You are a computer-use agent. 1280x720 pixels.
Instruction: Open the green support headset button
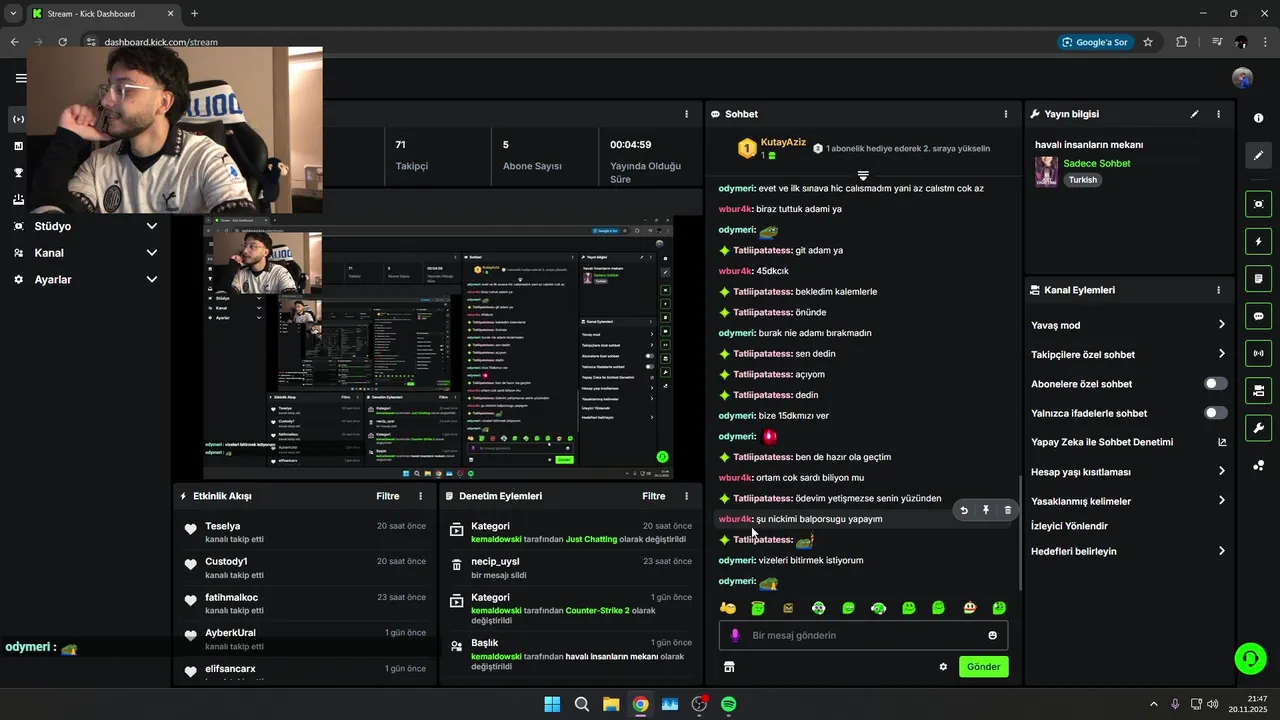pos(1250,658)
